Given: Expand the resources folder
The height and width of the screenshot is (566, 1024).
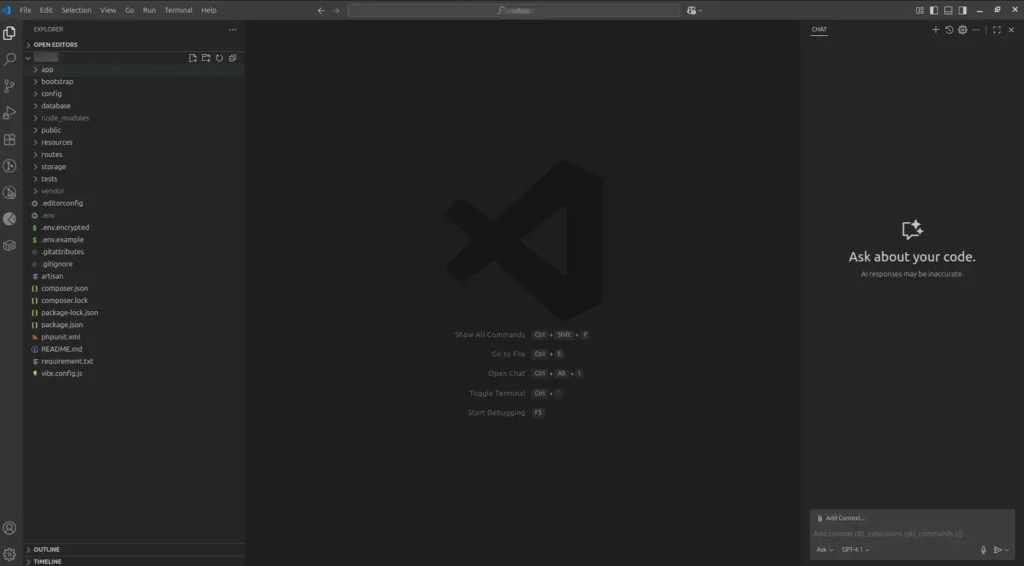Looking at the screenshot, I should click(x=134, y=142).
